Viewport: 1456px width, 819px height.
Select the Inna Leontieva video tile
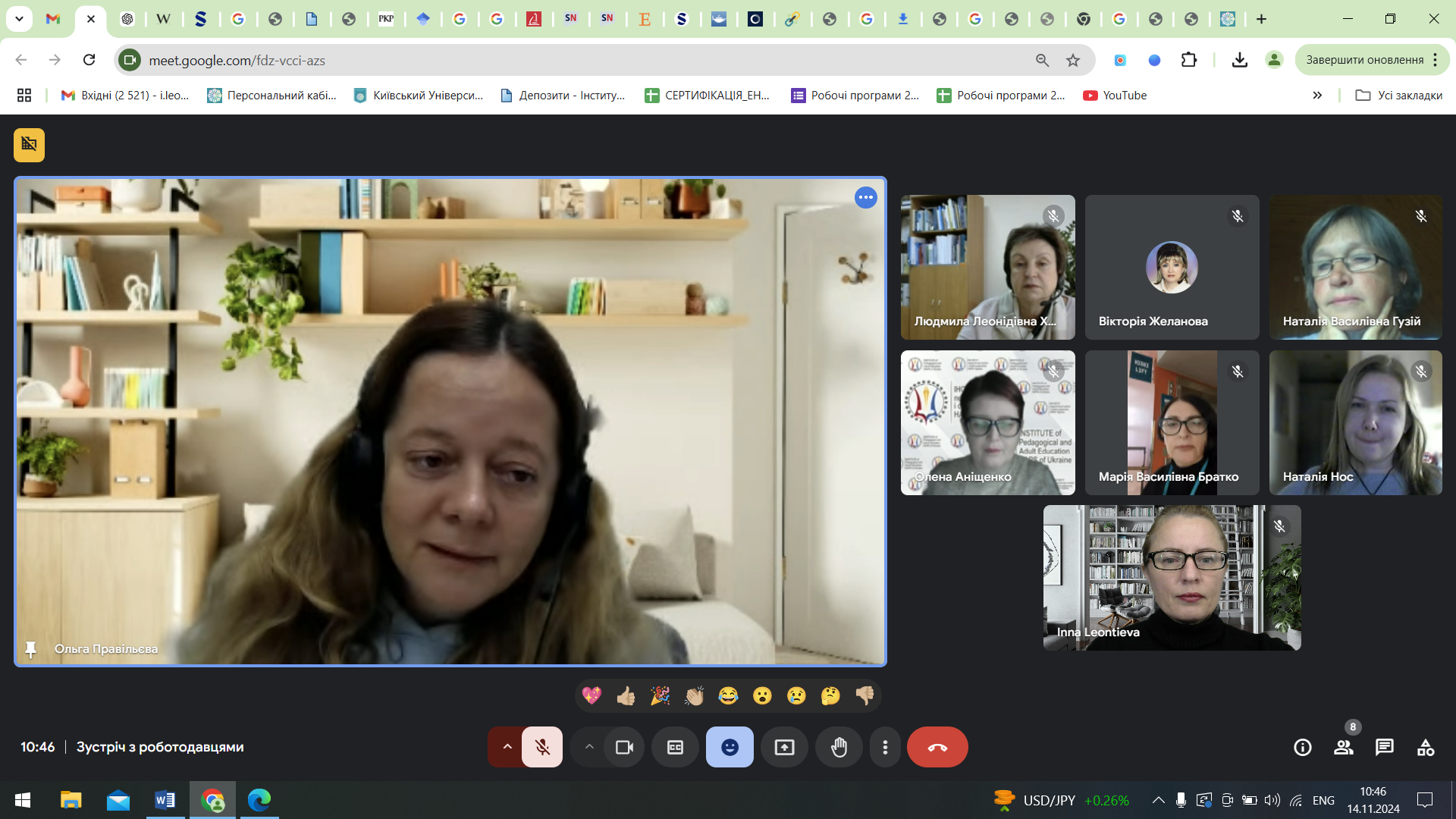click(1172, 578)
